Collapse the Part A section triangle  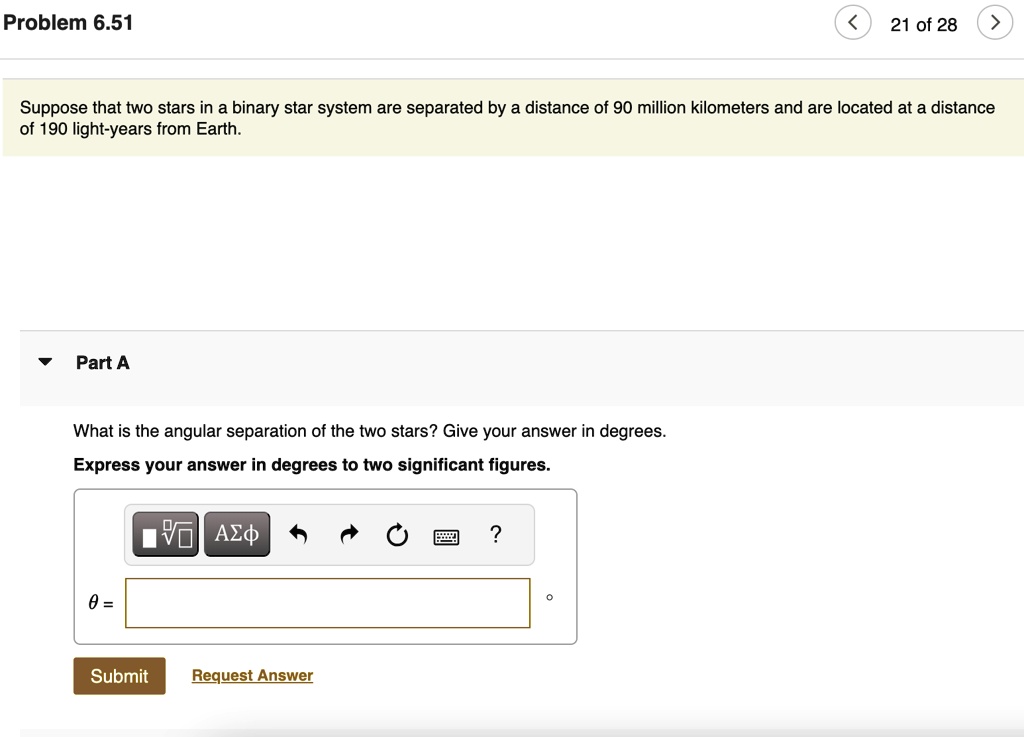44,362
